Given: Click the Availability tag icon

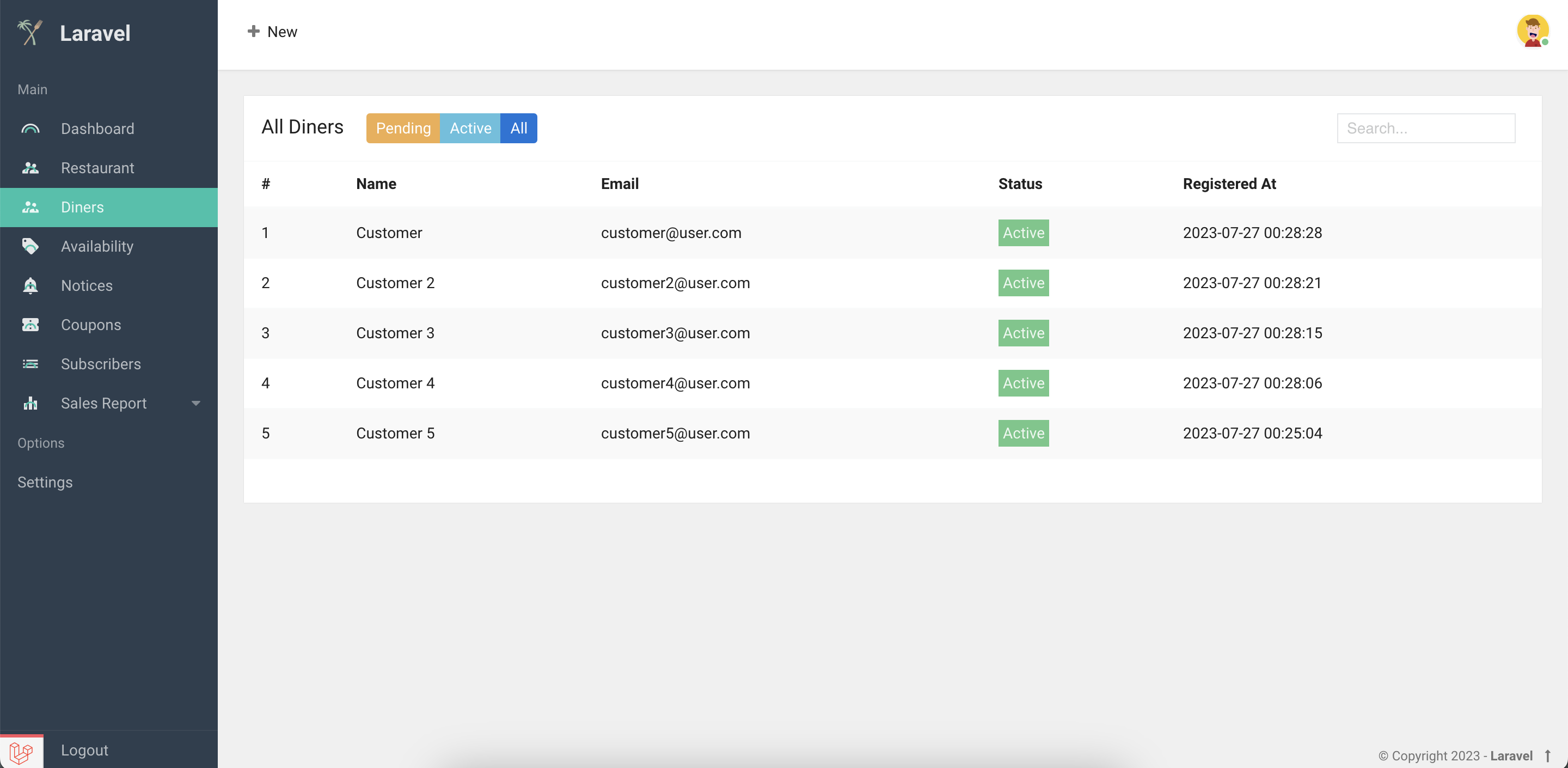Looking at the screenshot, I should (30, 246).
